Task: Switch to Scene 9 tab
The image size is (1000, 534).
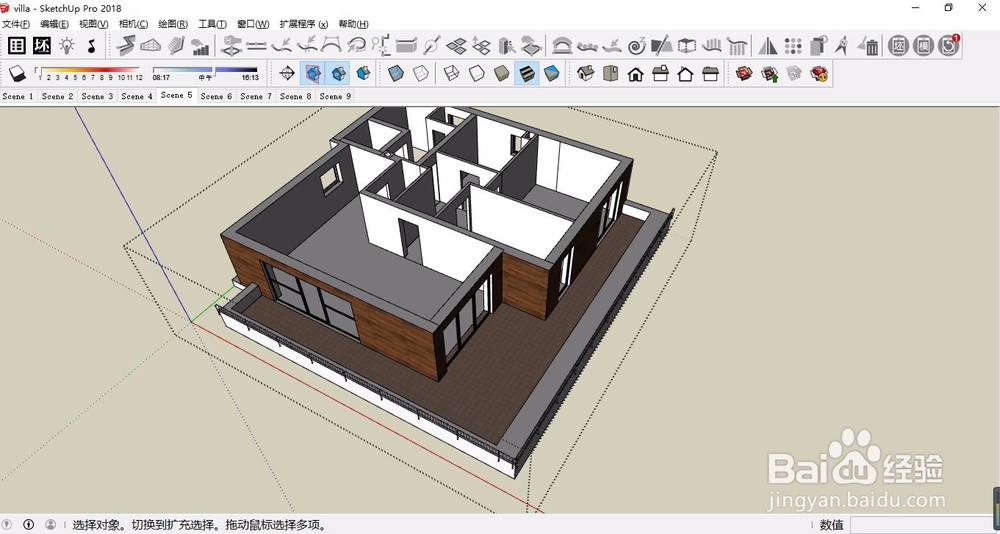Action: (335, 96)
